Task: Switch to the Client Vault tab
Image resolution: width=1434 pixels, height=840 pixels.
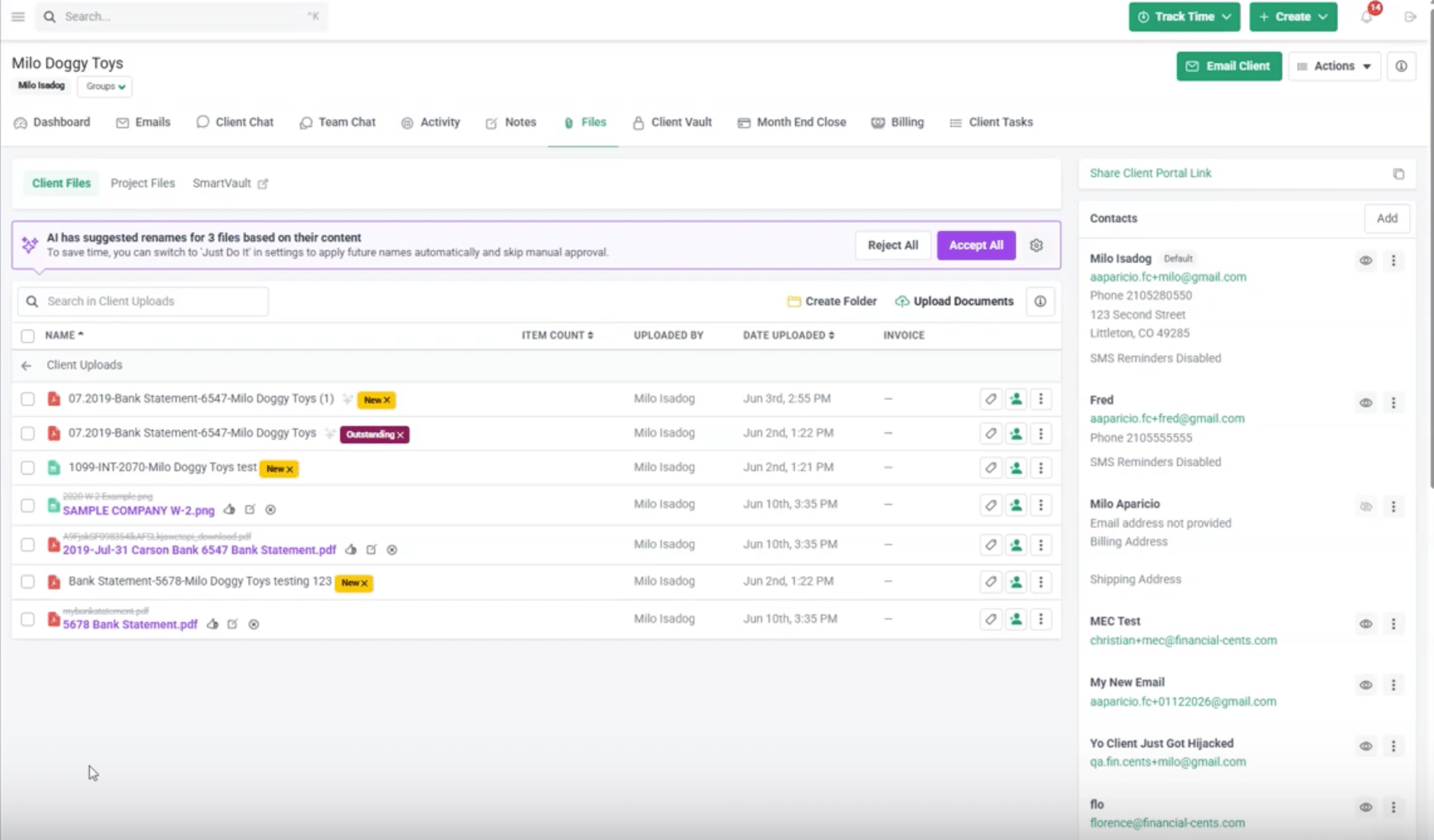Action: [672, 122]
